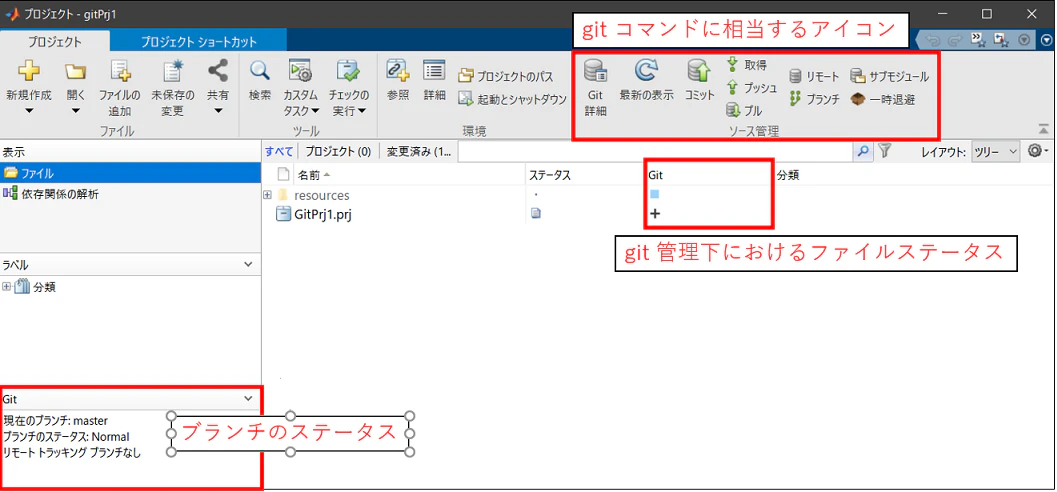Select ファイル view in sidebar
Image resolution: width=1057 pixels, height=492 pixels.
(x=131, y=173)
